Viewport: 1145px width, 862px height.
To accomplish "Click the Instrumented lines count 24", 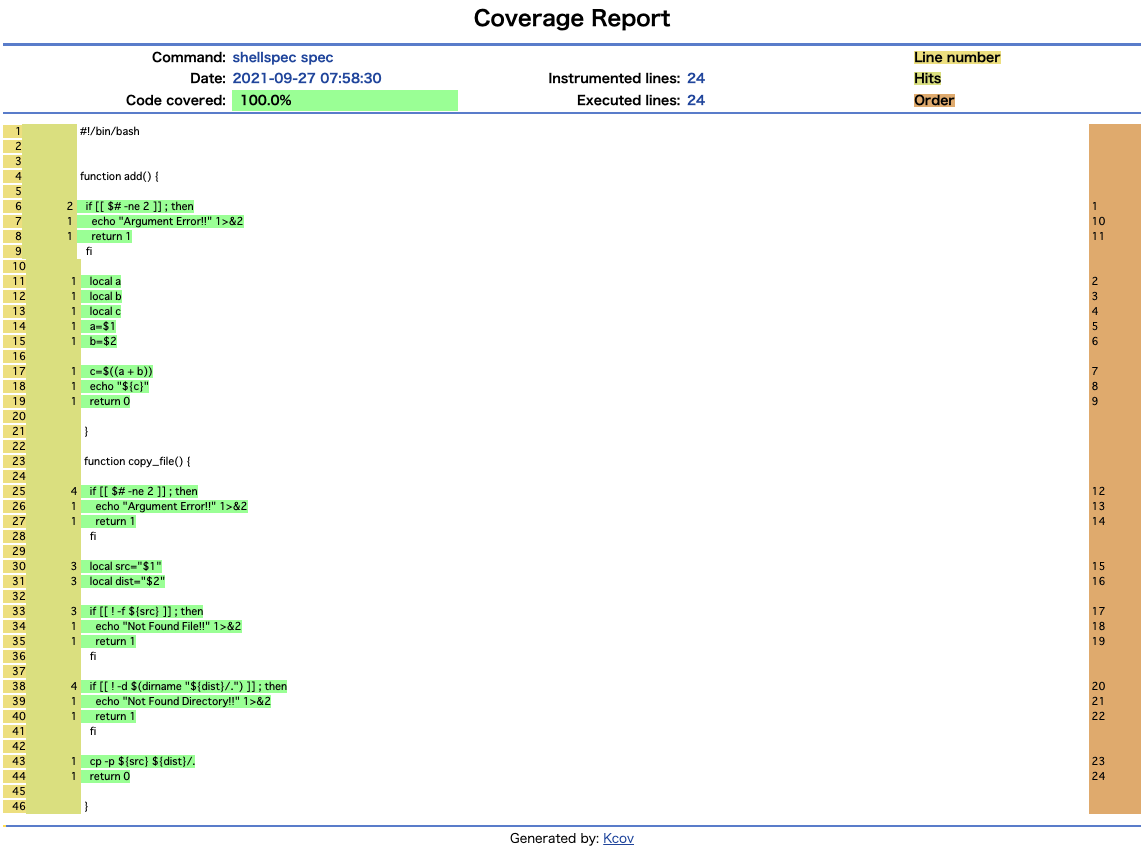I will [x=698, y=78].
